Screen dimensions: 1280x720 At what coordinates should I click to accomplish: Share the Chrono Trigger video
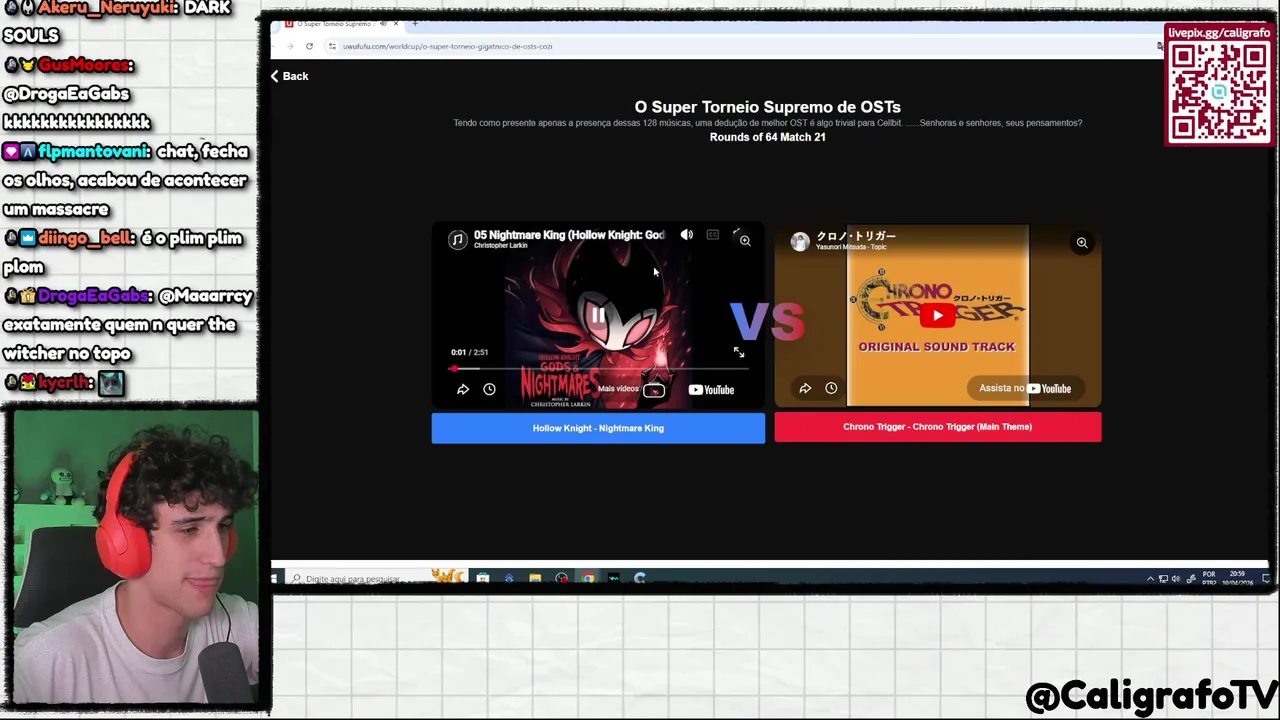pos(805,388)
